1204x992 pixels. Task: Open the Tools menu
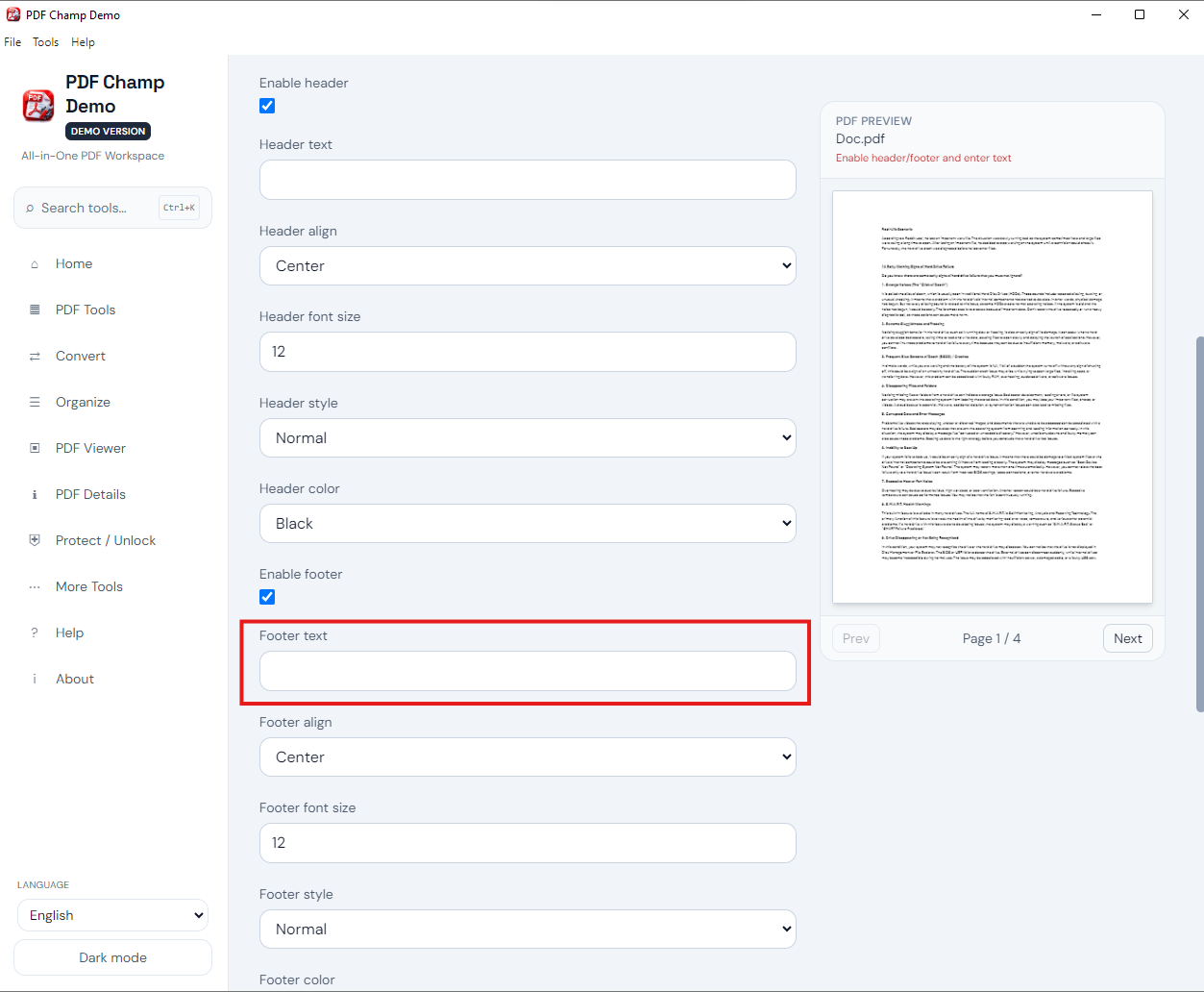45,42
